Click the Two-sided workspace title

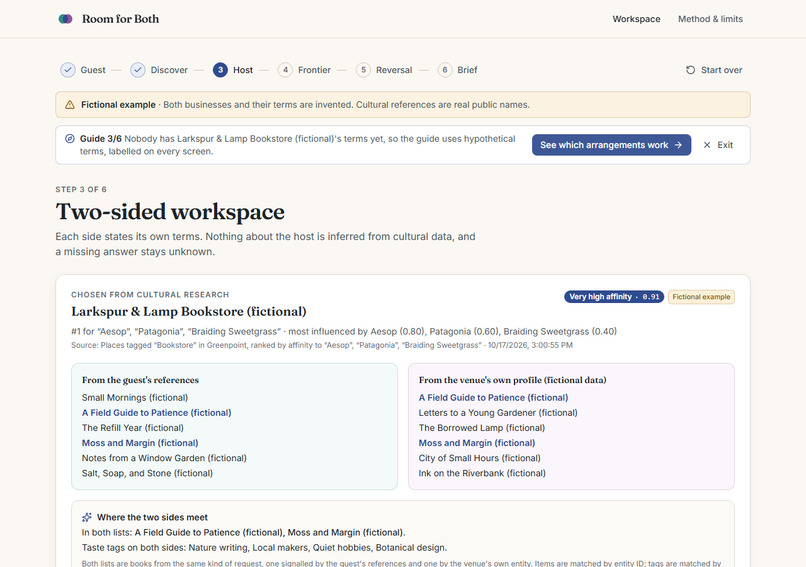click(x=170, y=212)
